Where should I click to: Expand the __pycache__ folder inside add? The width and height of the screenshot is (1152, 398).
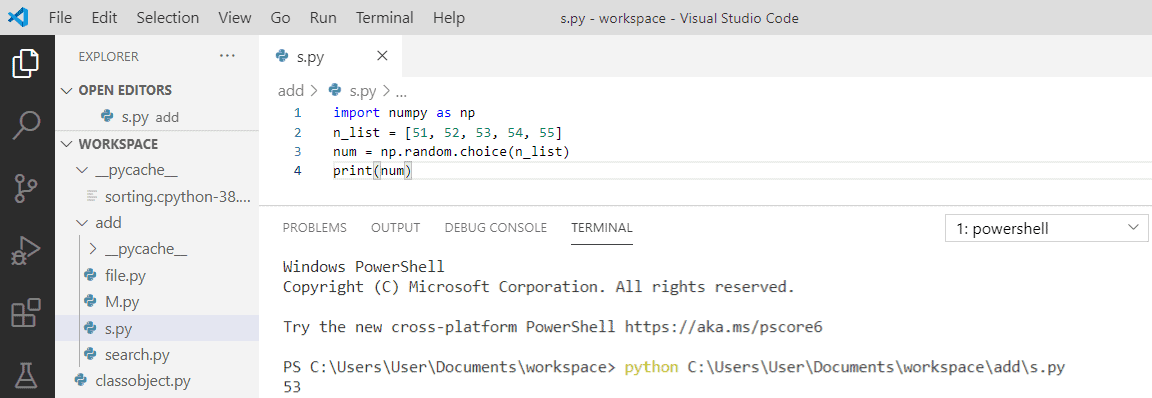(x=93, y=249)
